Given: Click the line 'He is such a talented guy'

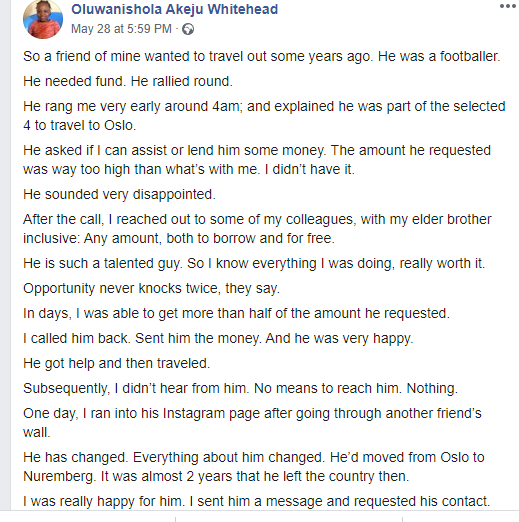Looking at the screenshot, I should click(x=254, y=263).
